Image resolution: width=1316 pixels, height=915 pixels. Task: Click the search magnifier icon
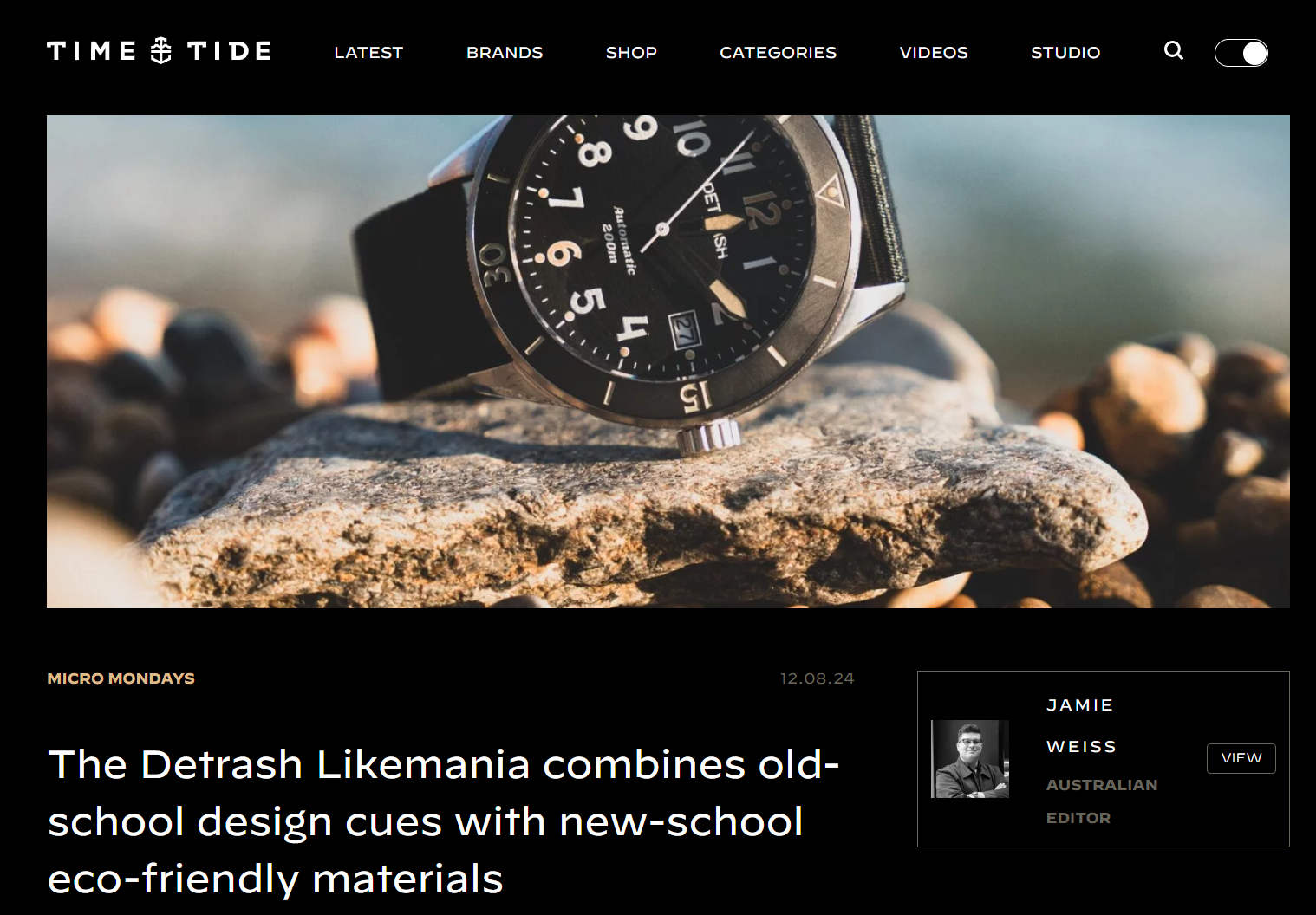click(x=1174, y=51)
